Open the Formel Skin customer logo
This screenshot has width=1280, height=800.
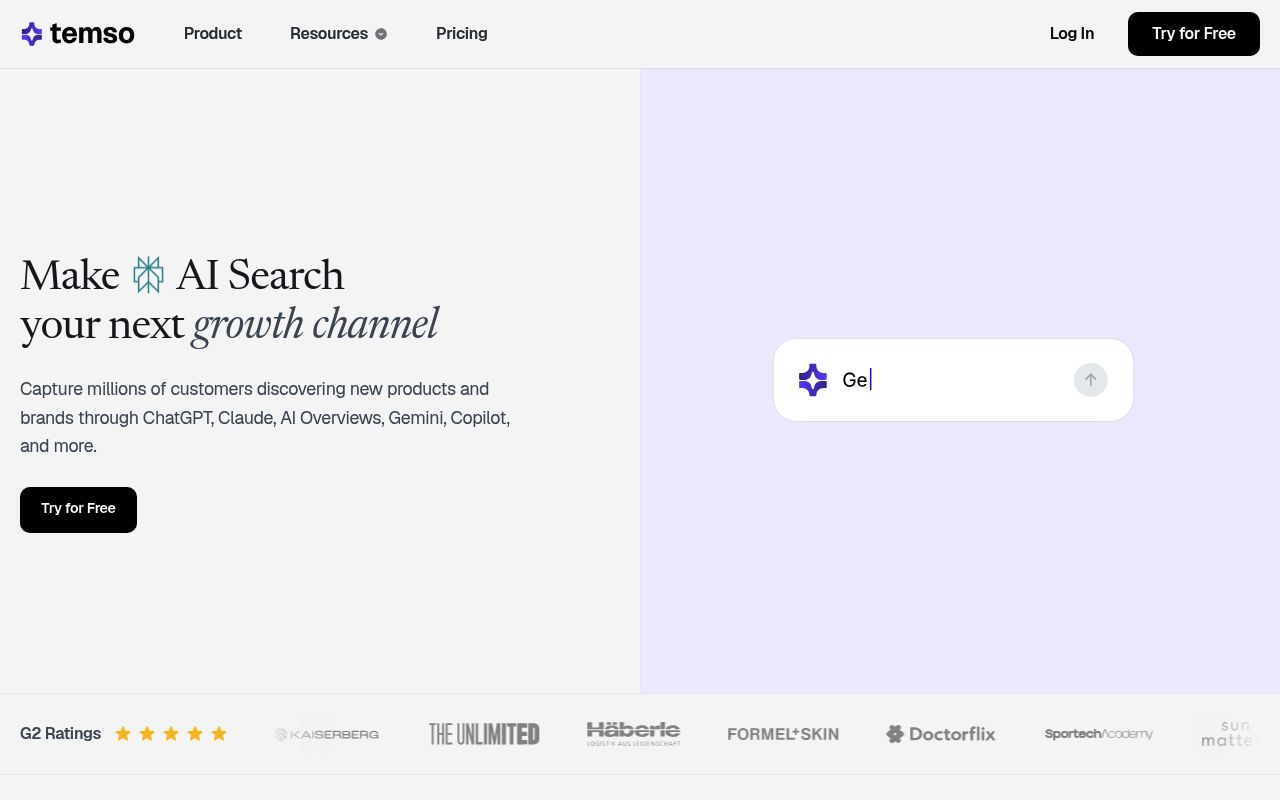(783, 734)
